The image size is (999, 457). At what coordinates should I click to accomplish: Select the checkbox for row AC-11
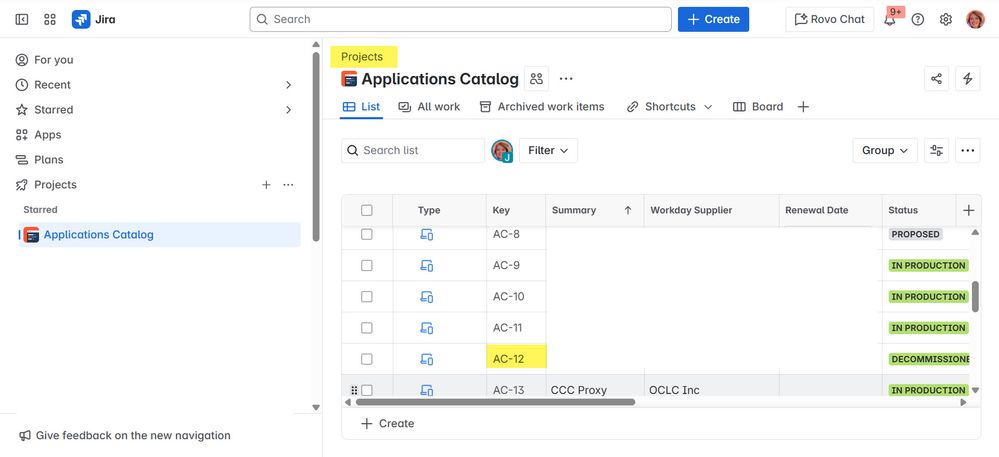[367, 328]
